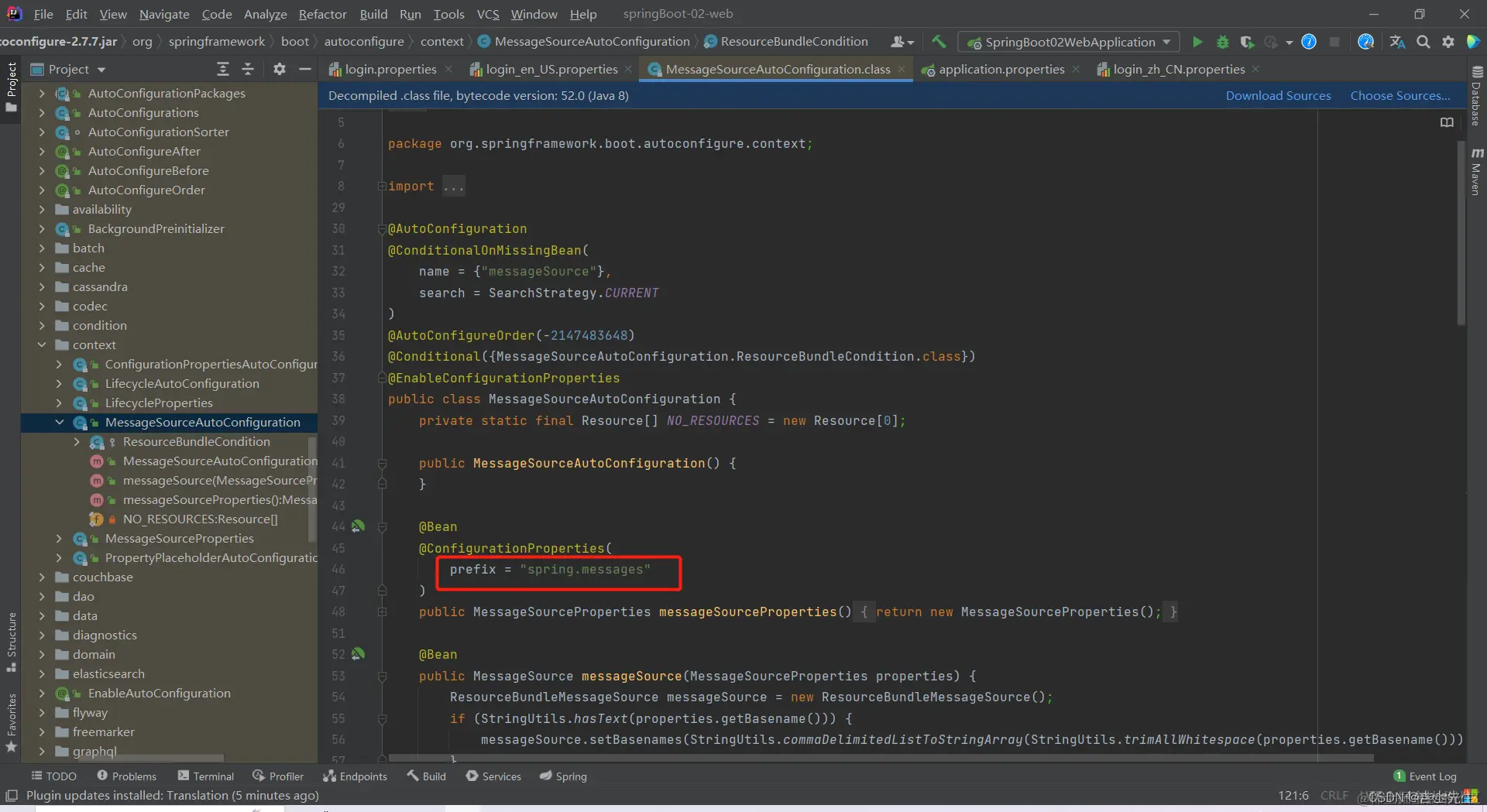Expand the freemarker folder
Image resolution: width=1487 pixels, height=812 pixels.
(42, 732)
